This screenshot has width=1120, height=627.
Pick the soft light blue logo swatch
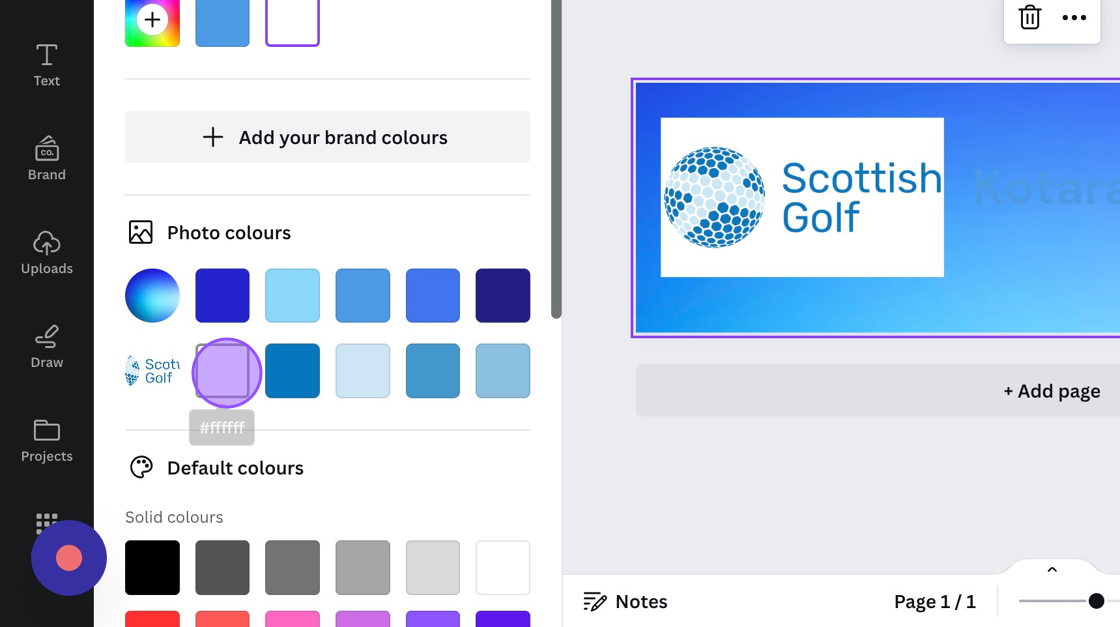(x=503, y=371)
